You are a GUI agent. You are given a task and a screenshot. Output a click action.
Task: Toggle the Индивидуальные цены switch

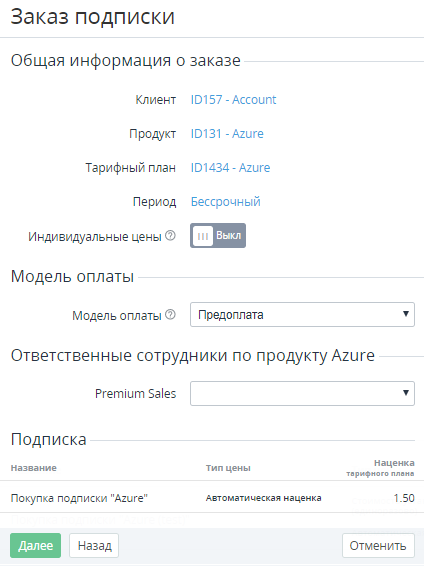[x=218, y=235]
